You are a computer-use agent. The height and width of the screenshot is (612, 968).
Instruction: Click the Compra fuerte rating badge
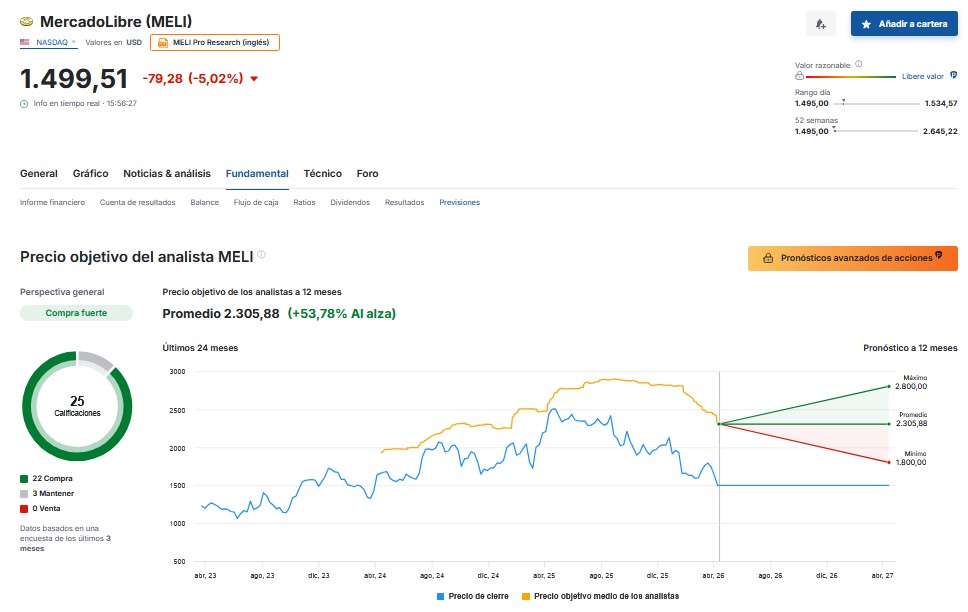click(x=76, y=313)
